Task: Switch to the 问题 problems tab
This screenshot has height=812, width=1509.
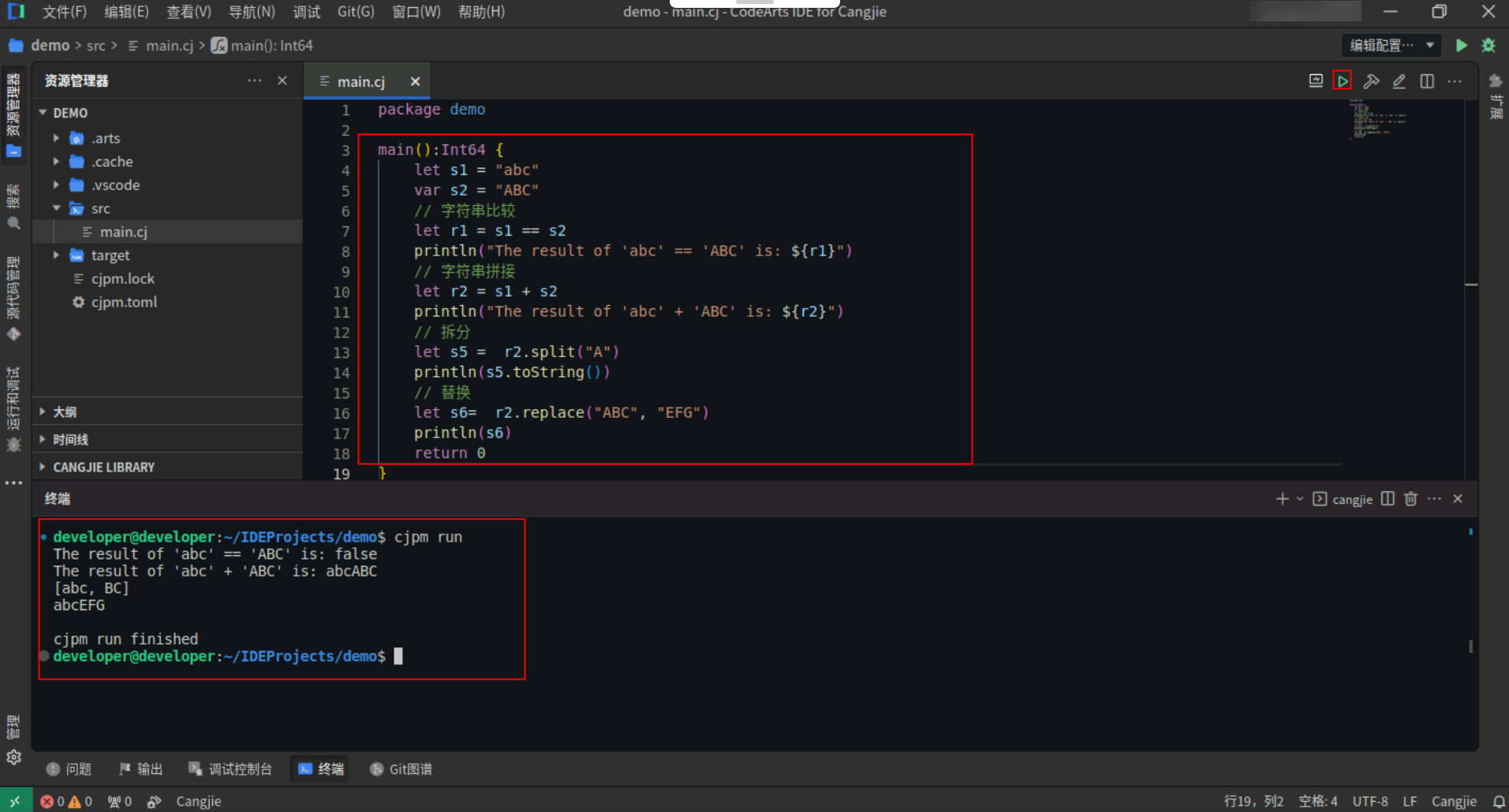Action: click(69, 769)
